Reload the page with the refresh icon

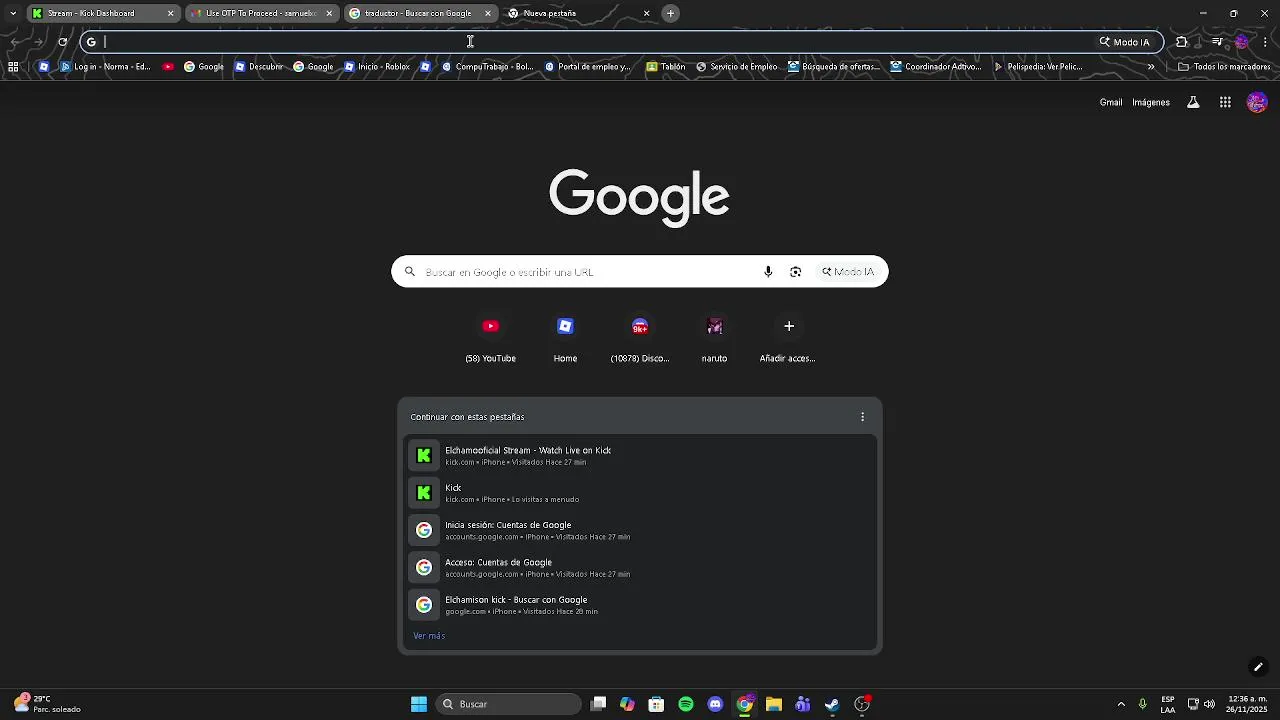[62, 42]
